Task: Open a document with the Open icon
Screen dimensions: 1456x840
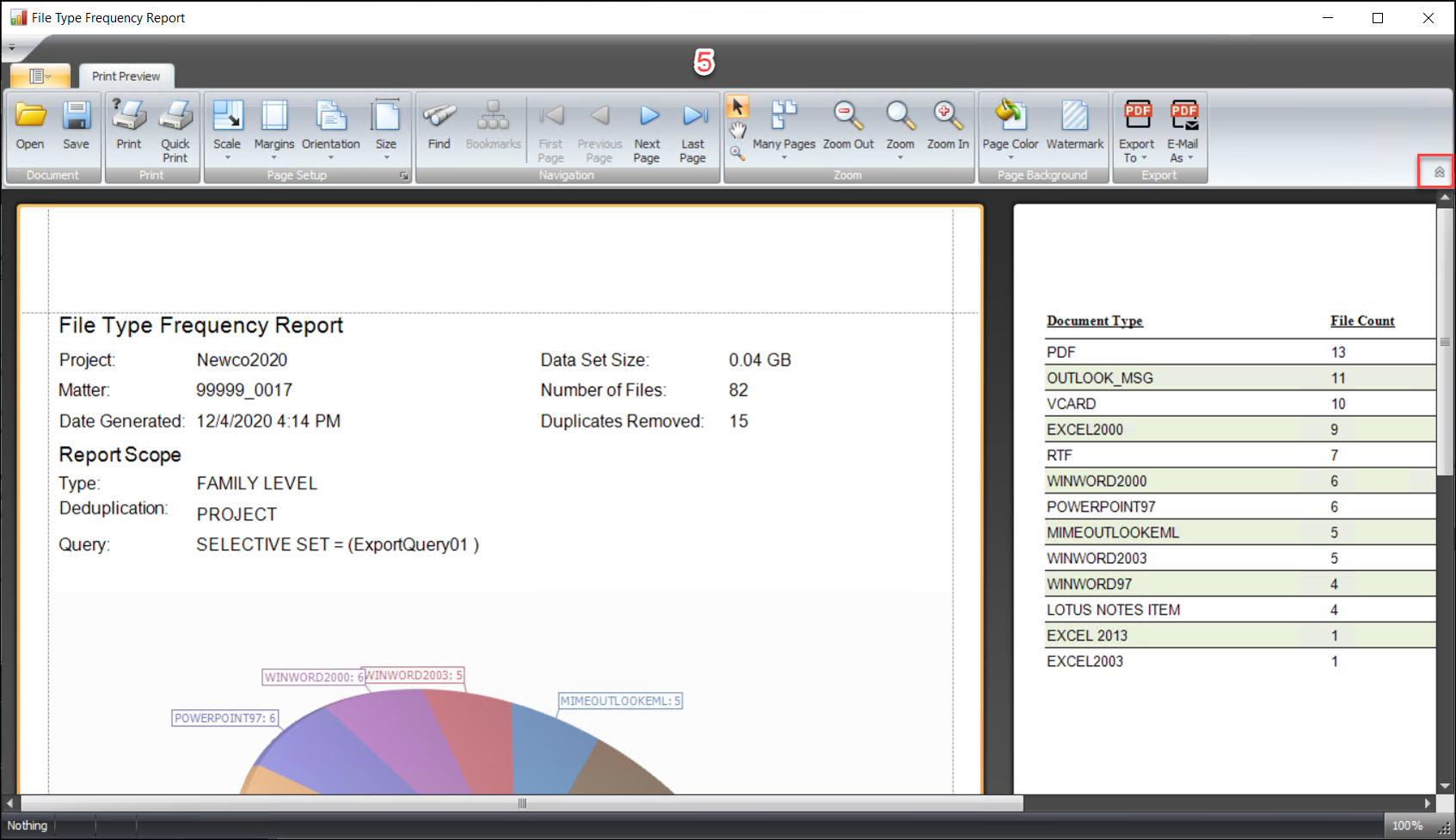Action: pos(30,126)
